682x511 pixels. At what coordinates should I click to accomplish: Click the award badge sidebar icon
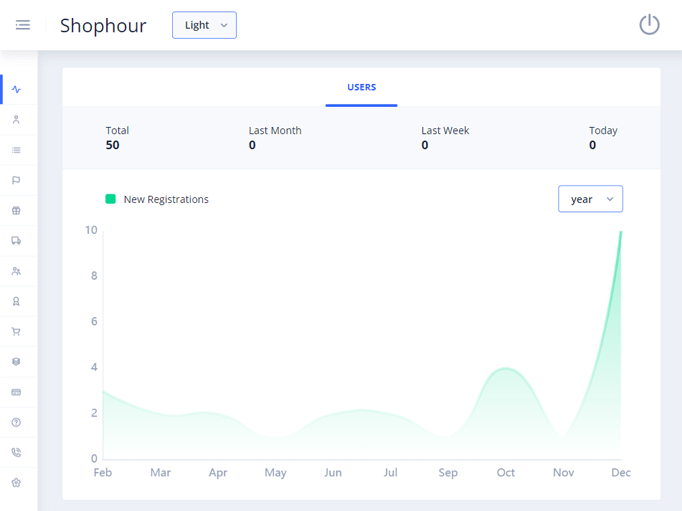pyautogui.click(x=16, y=302)
